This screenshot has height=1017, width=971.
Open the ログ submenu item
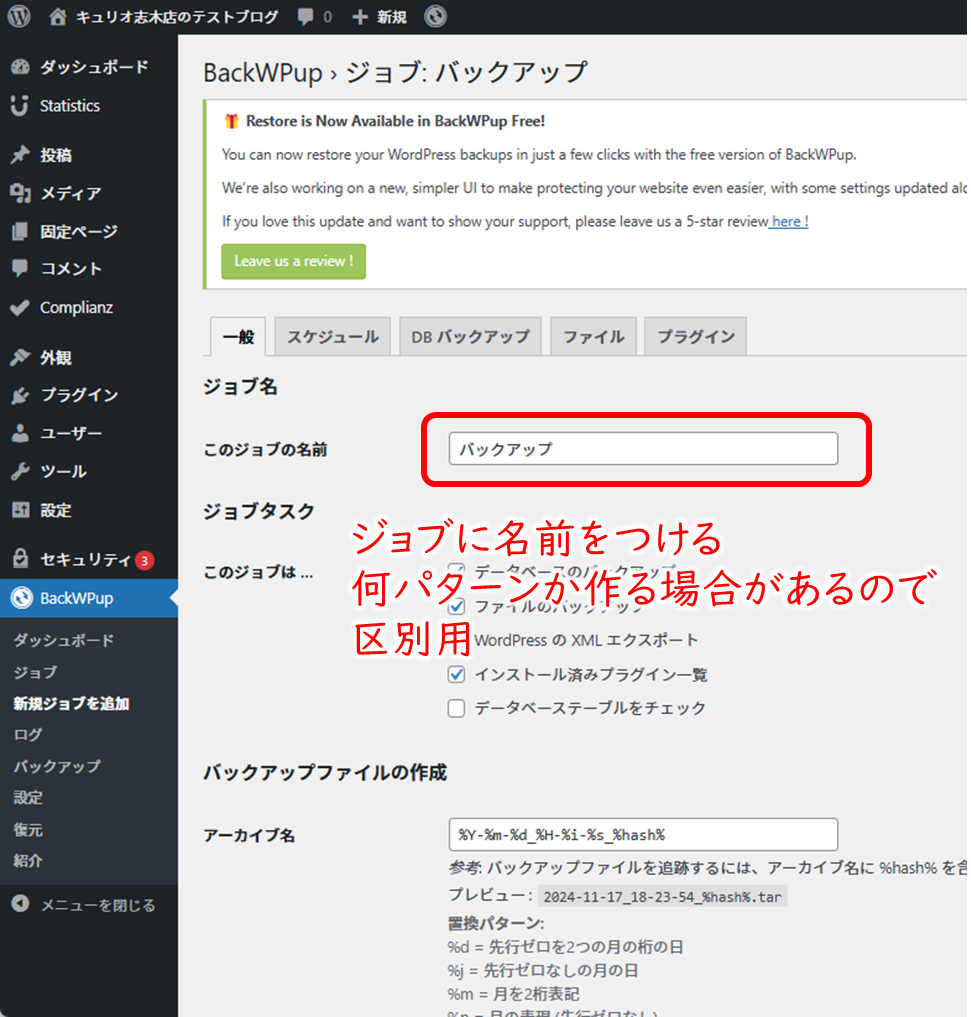pyautogui.click(x=28, y=734)
